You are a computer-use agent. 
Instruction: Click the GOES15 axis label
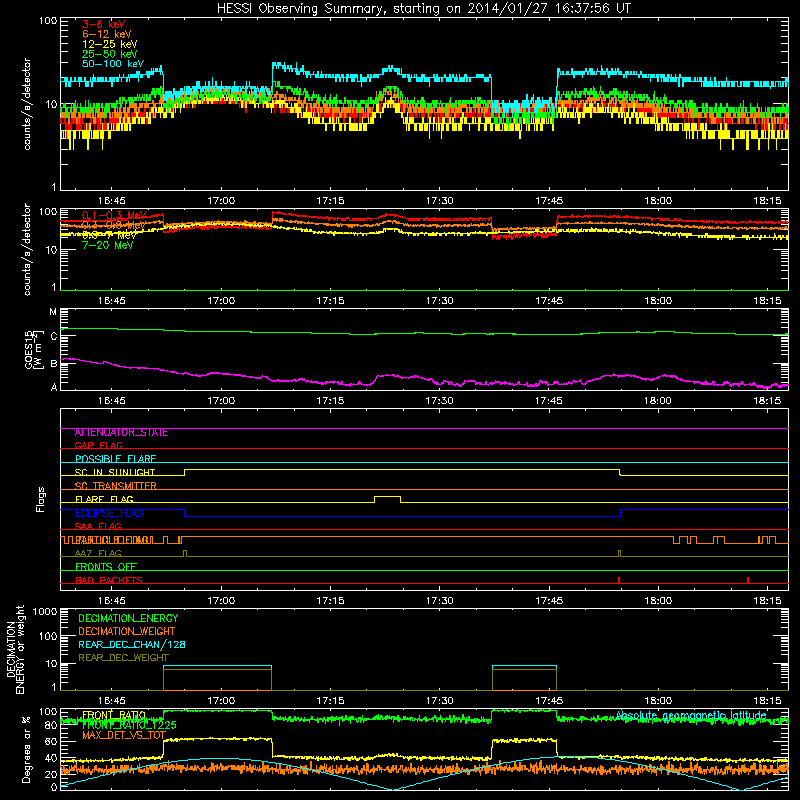(x=32, y=350)
